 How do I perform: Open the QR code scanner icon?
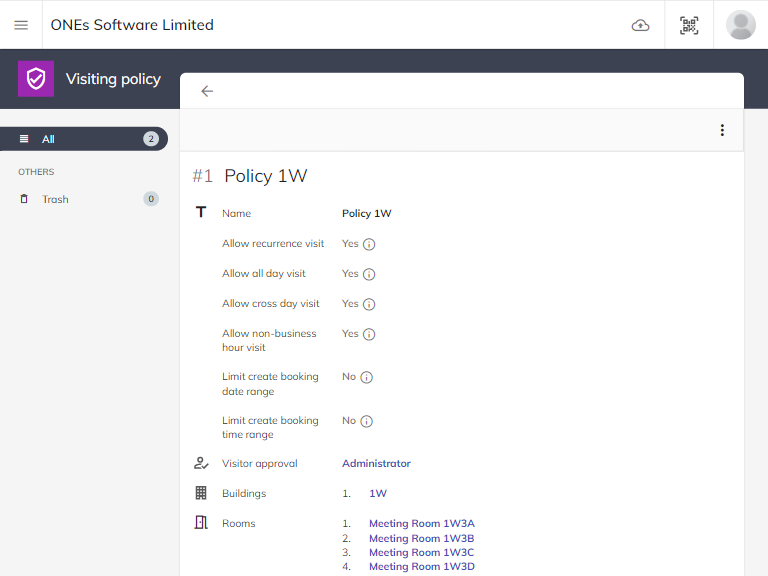(689, 25)
